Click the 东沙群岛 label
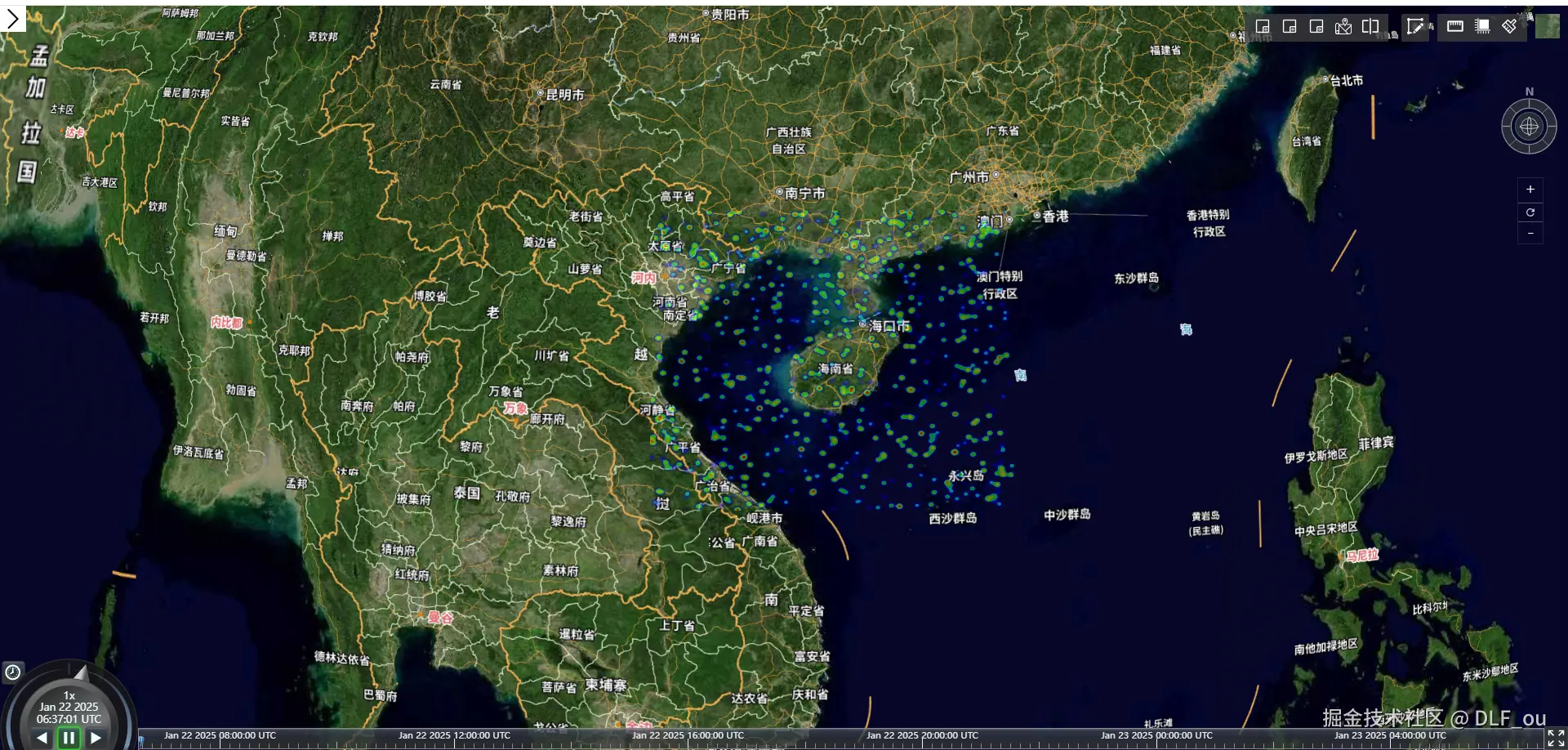 pos(1136,279)
